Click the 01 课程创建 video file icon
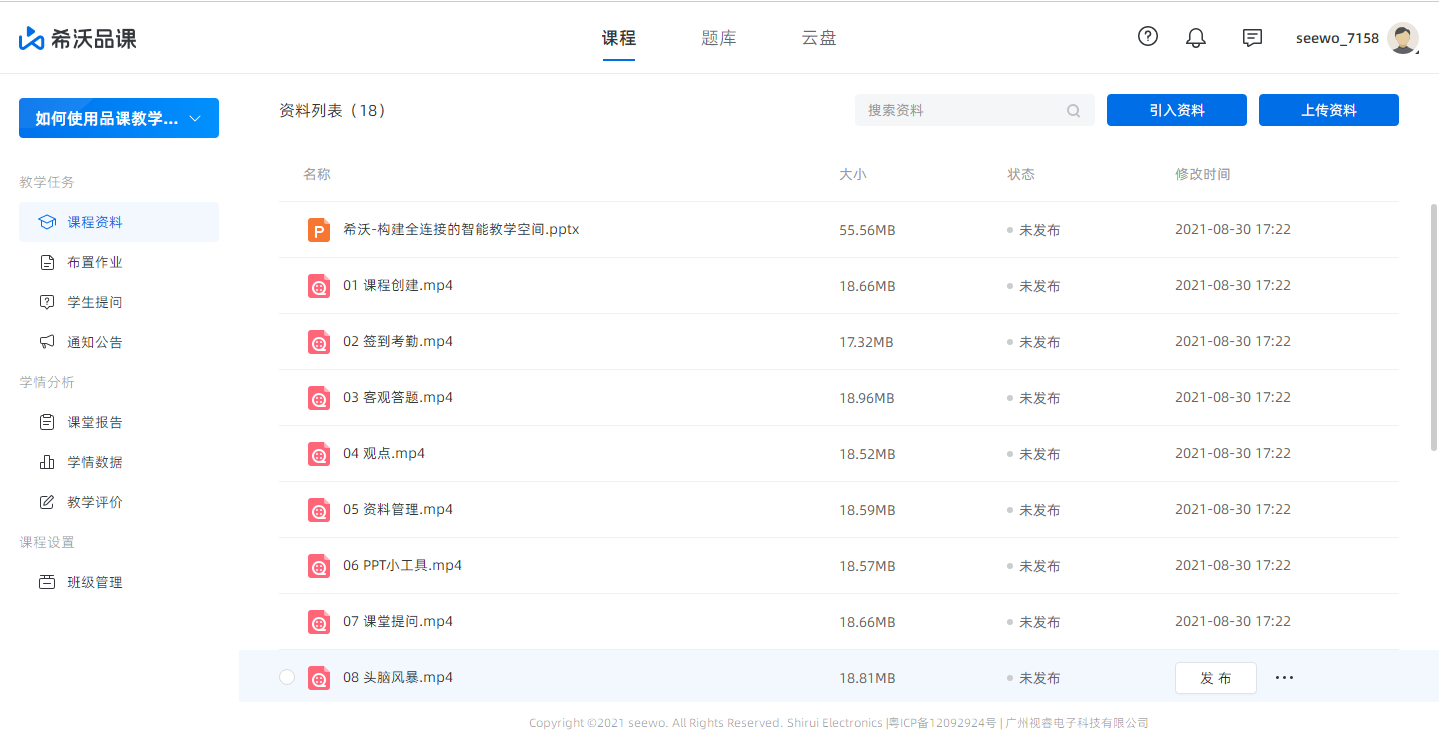This screenshot has height=737, width=1439. click(x=319, y=286)
